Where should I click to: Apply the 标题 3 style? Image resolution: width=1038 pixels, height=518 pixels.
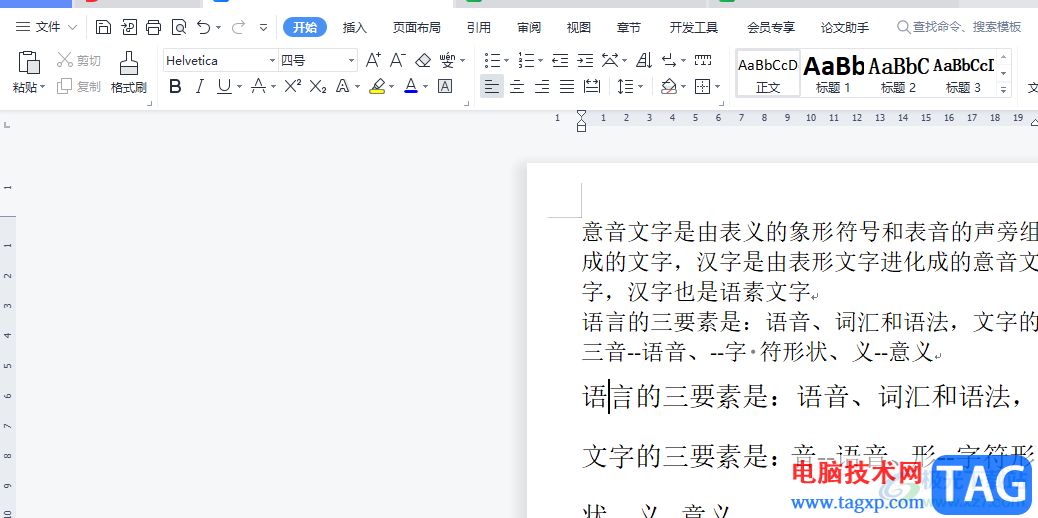tap(963, 73)
